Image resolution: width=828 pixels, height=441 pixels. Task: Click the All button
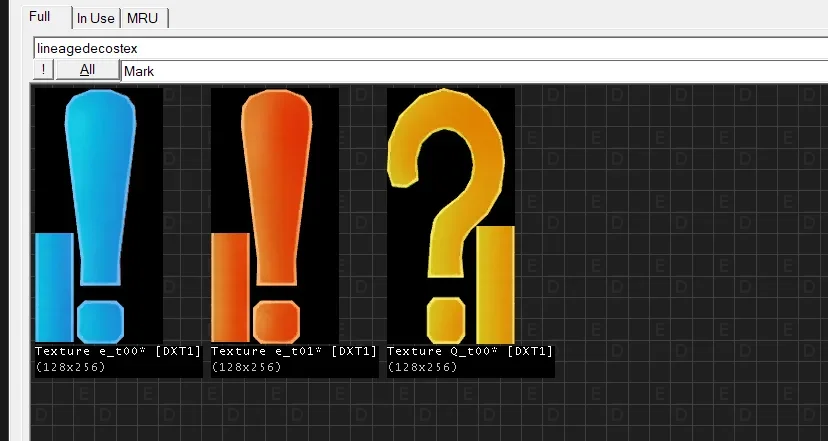pyautogui.click(x=87, y=70)
